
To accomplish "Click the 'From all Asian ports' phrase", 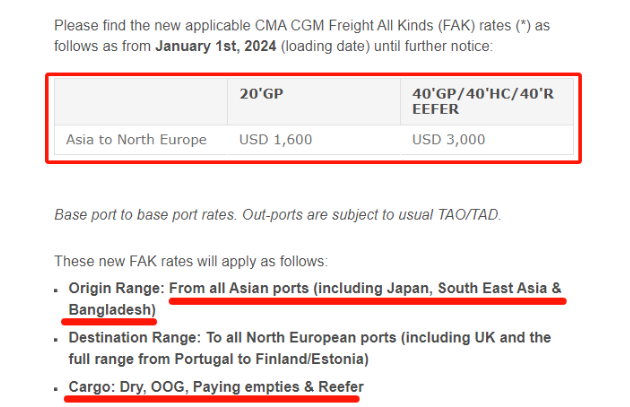I will coord(239,288).
